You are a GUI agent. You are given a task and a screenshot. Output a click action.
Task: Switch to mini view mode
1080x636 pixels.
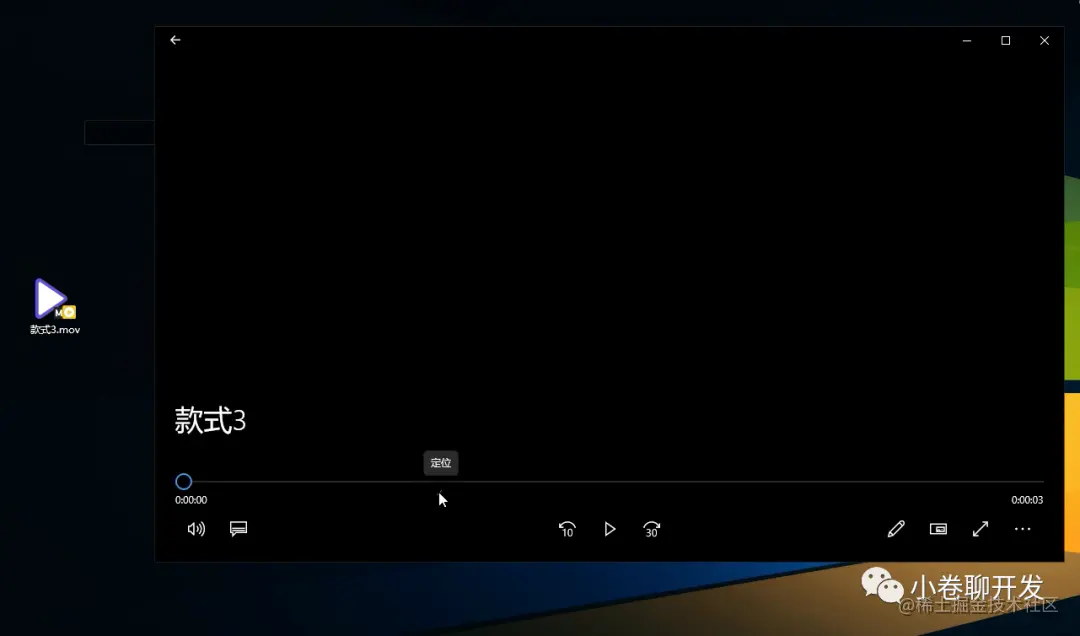[x=938, y=529]
